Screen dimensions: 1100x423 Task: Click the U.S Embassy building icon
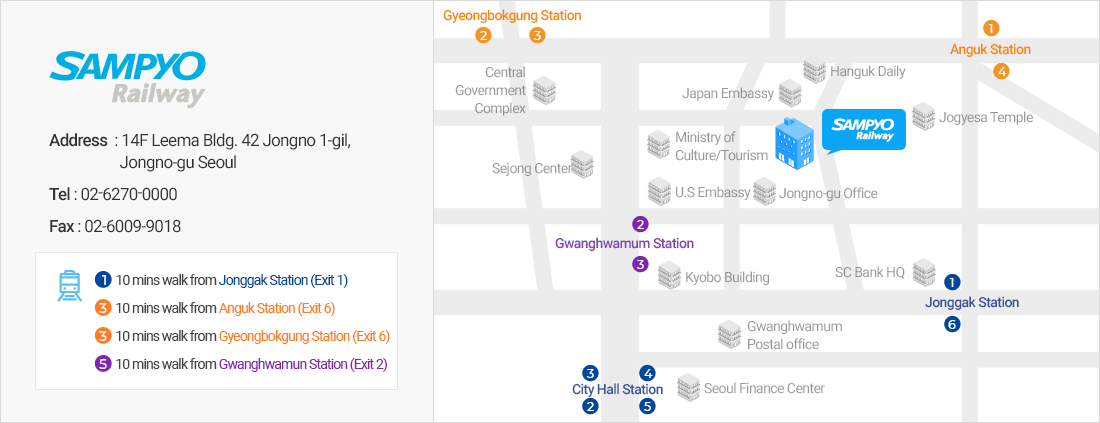pos(659,192)
